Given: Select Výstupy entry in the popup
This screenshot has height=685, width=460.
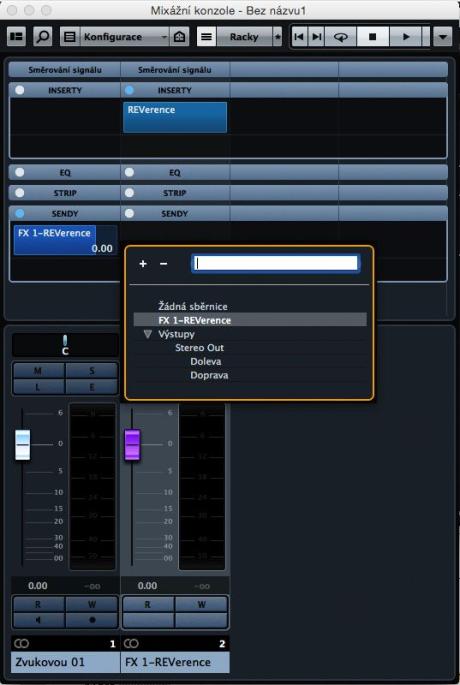Looking at the screenshot, I should pyautogui.click(x=176, y=334).
